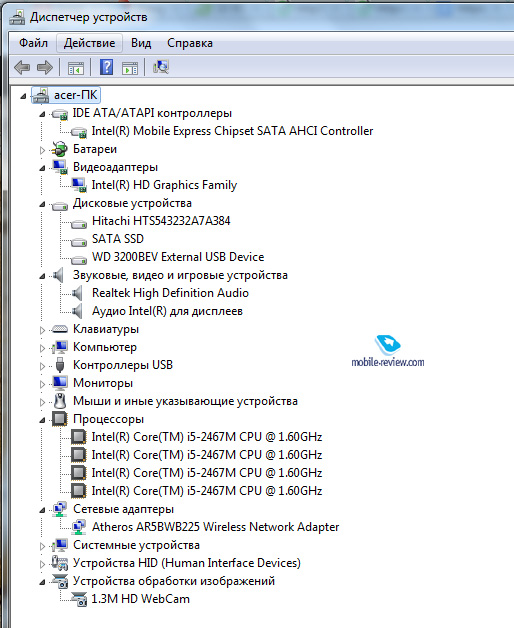Open the Действие menu
Screen dimensions: 514x628
pyautogui.click(x=89, y=43)
